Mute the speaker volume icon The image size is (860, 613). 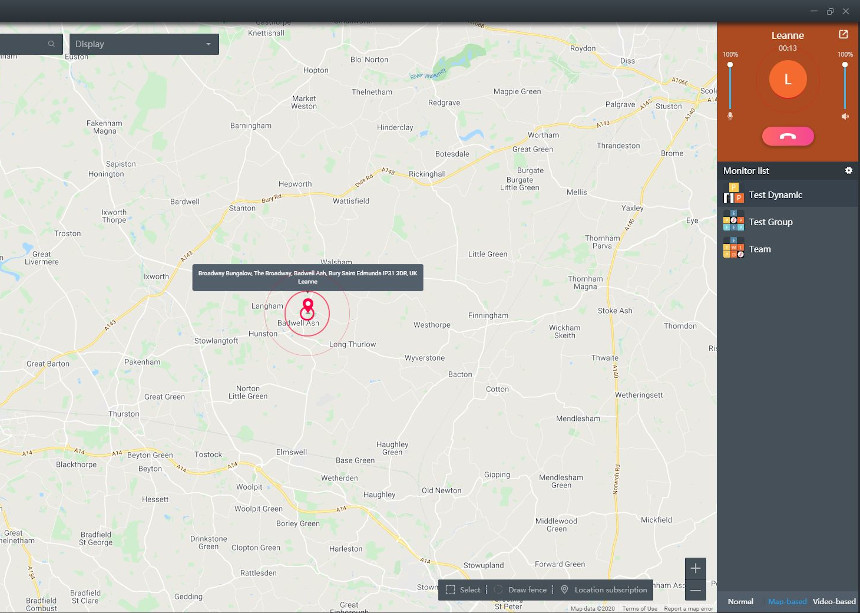pos(845,116)
